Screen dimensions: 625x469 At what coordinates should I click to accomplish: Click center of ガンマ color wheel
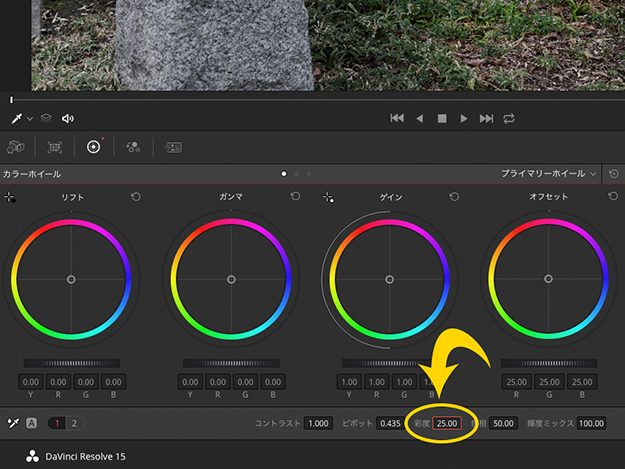pyautogui.click(x=231, y=279)
